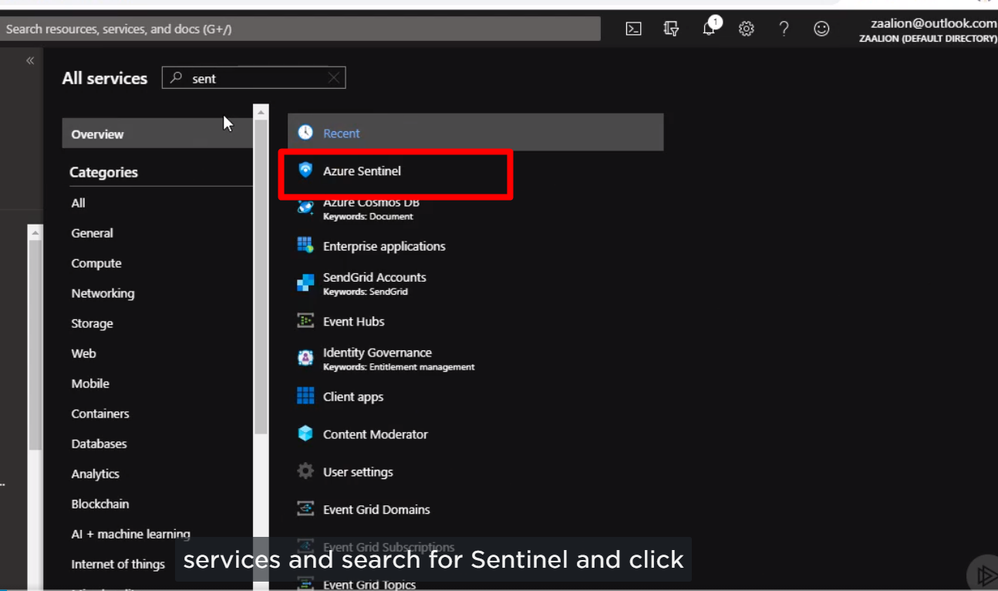Open Event Grid Domains
Viewport: 998px width, 591px height.
(376, 510)
